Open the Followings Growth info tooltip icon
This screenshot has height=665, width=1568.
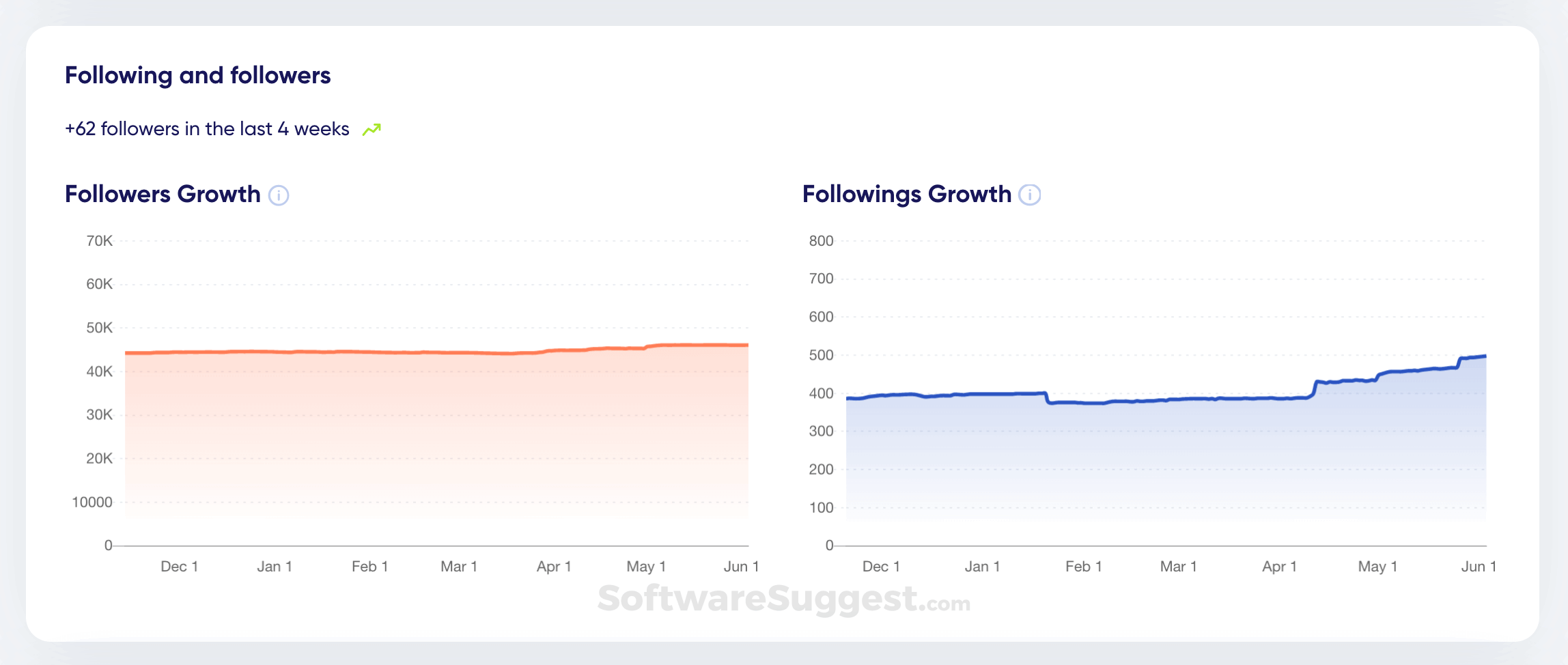click(1029, 195)
